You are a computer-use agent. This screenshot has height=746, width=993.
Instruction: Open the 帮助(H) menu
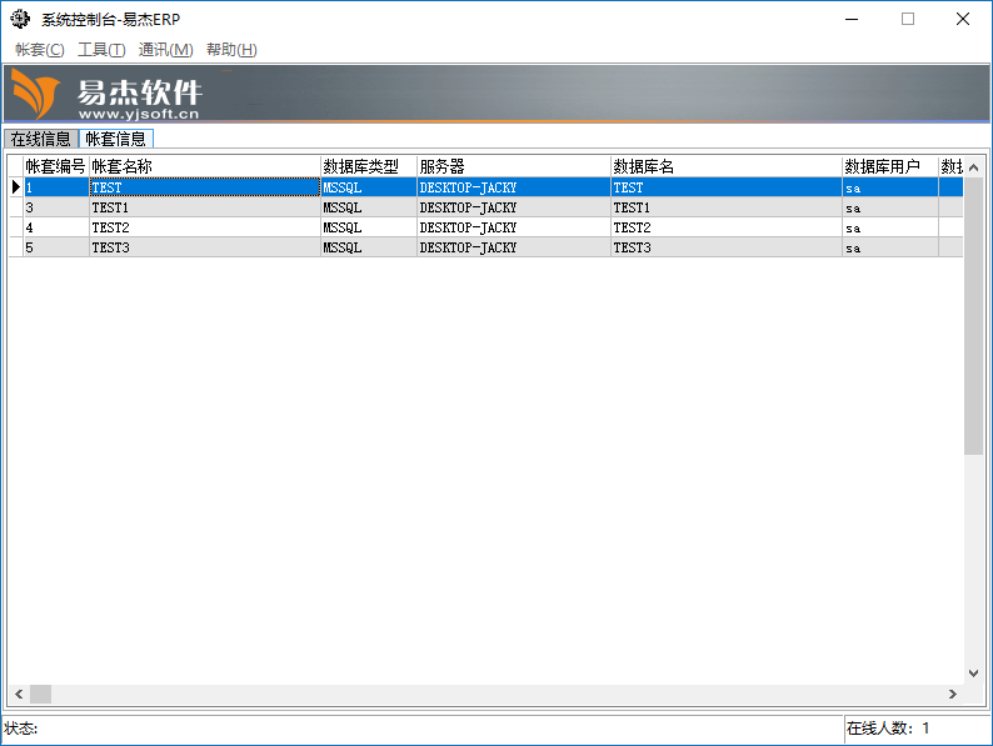pos(231,50)
